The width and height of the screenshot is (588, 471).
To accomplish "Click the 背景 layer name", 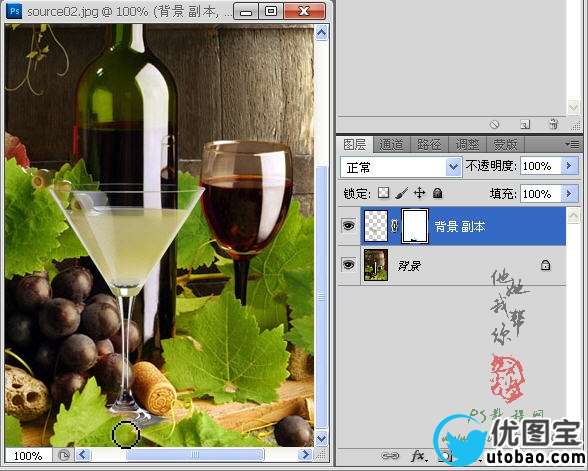I will (409, 266).
